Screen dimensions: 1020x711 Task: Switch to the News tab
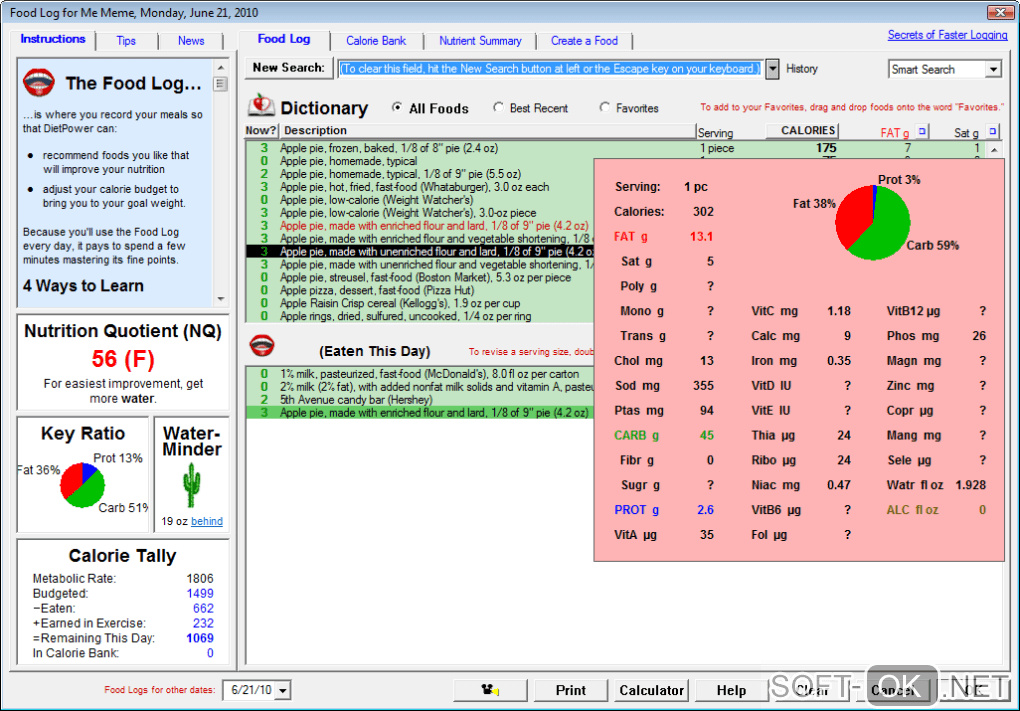[x=191, y=40]
